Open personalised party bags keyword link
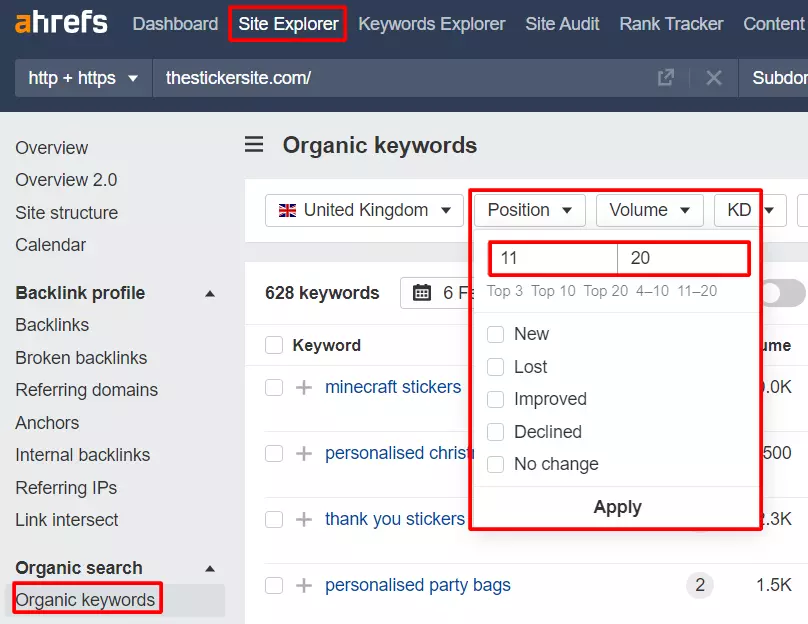 tap(417, 585)
